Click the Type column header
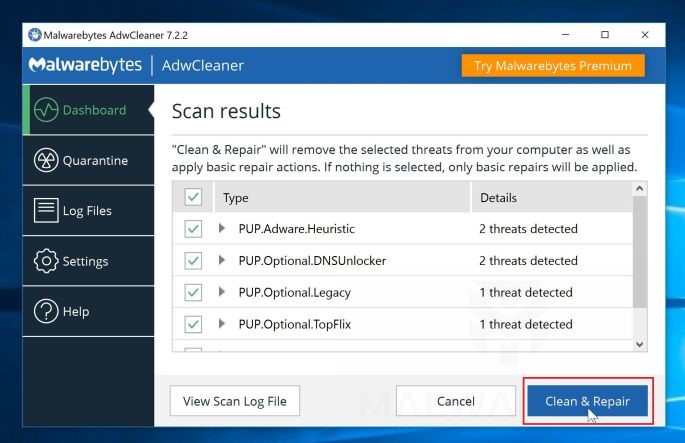Image resolution: width=685 pixels, height=443 pixels. coord(342,197)
